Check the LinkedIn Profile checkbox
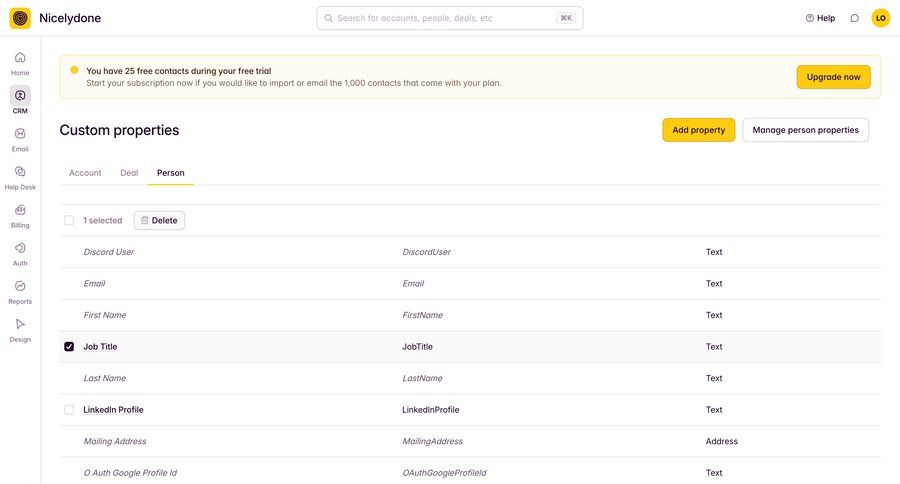Screen dimensions: 900x484 coord(69,410)
